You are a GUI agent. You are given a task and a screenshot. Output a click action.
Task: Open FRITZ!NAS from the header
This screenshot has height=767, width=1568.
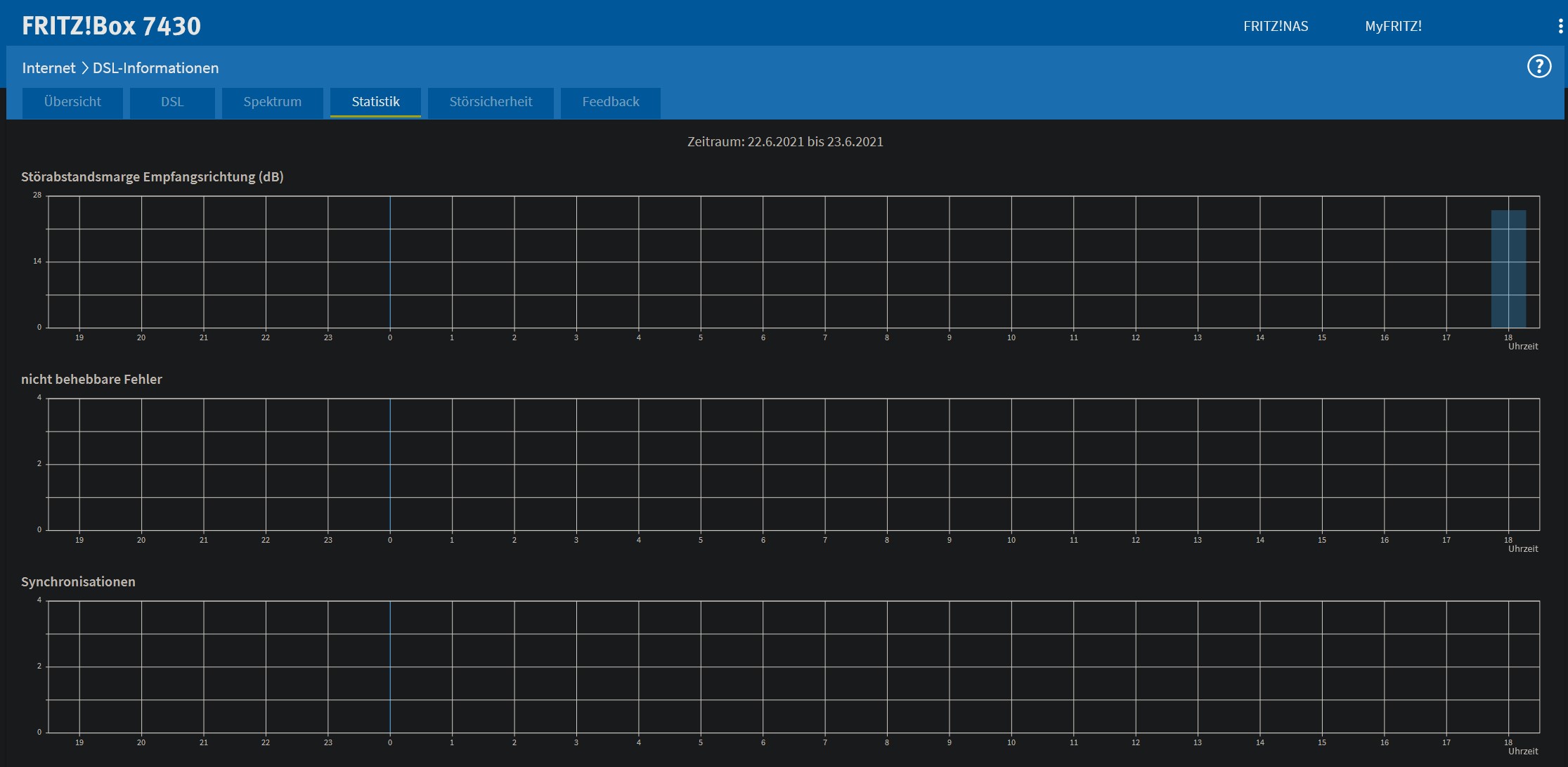click(x=1275, y=26)
